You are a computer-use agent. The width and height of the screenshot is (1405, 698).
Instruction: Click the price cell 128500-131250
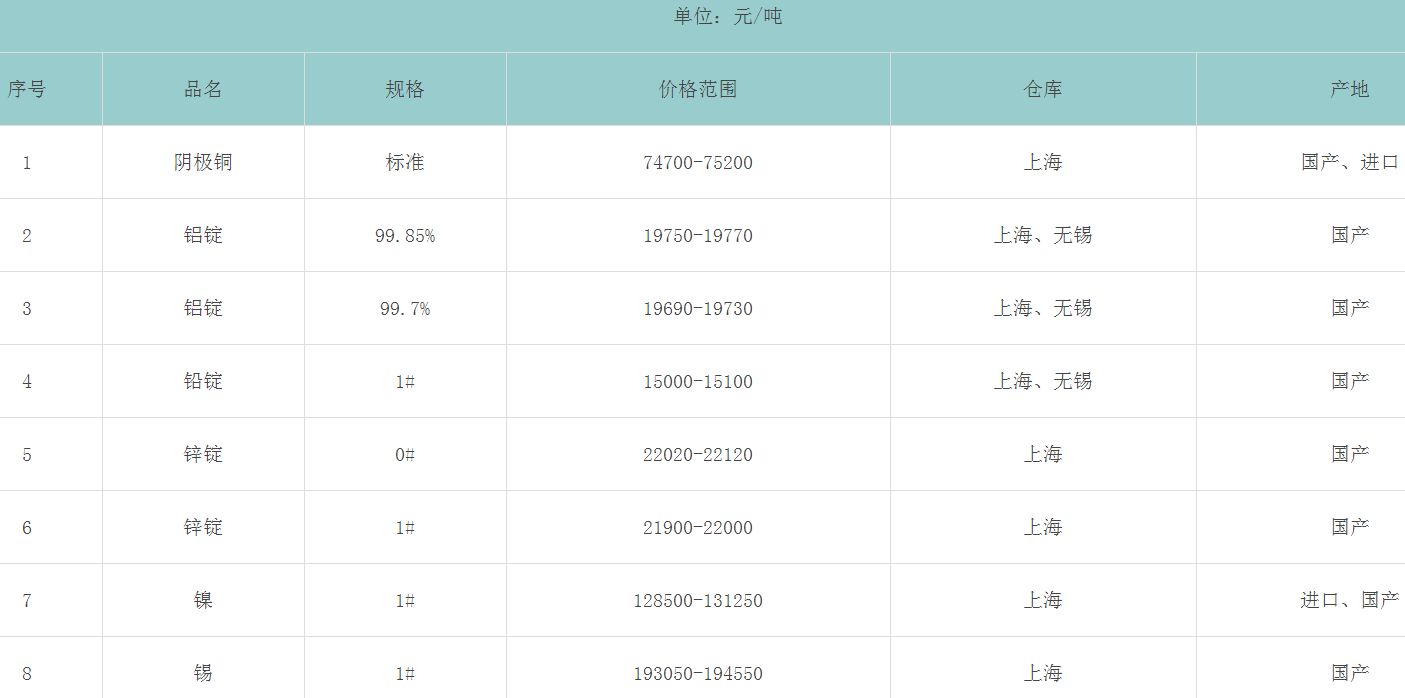pyautogui.click(x=698, y=600)
